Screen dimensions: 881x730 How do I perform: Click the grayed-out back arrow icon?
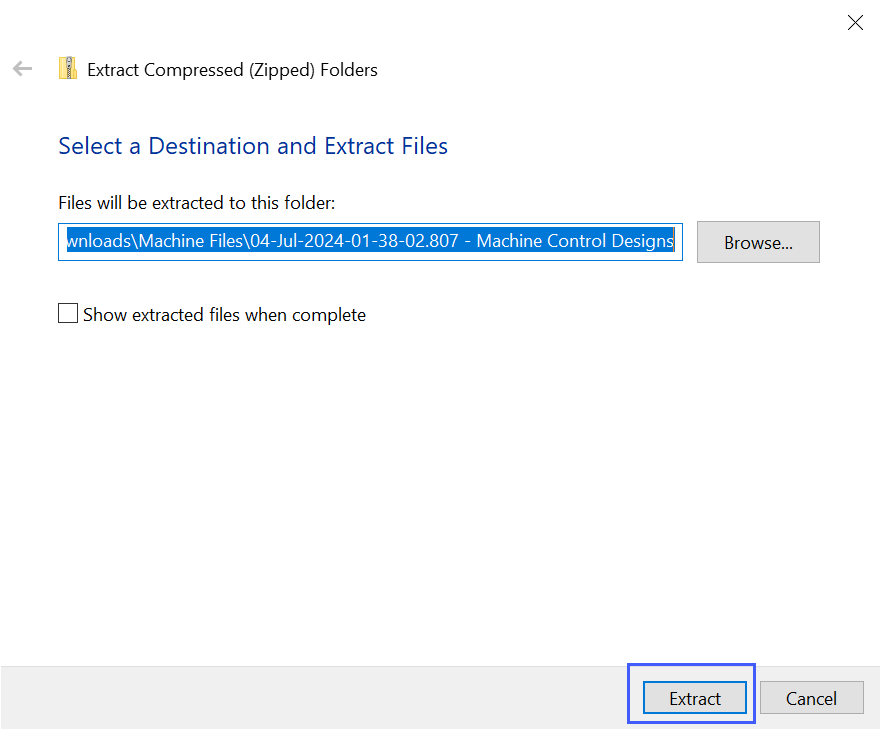point(22,69)
